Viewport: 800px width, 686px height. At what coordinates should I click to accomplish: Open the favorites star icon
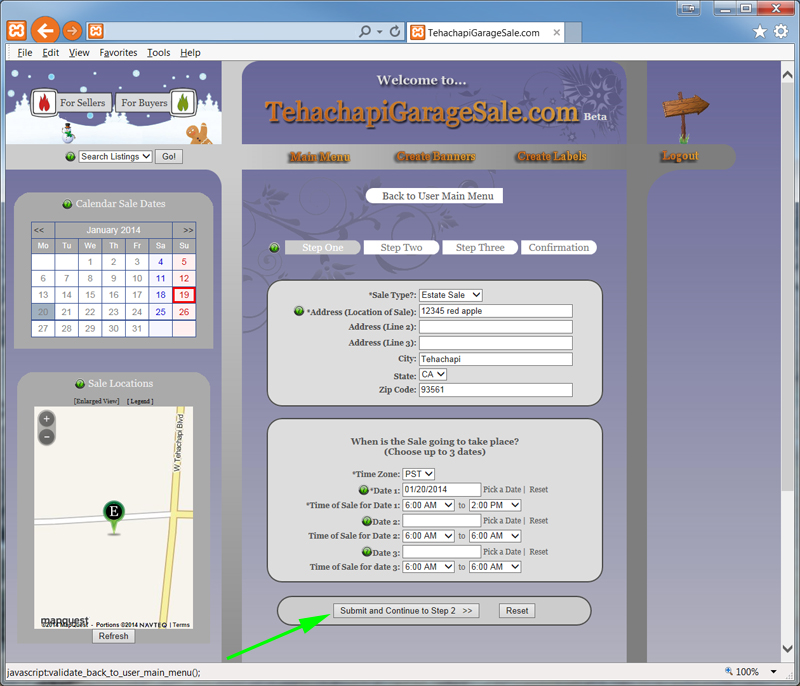tap(760, 32)
